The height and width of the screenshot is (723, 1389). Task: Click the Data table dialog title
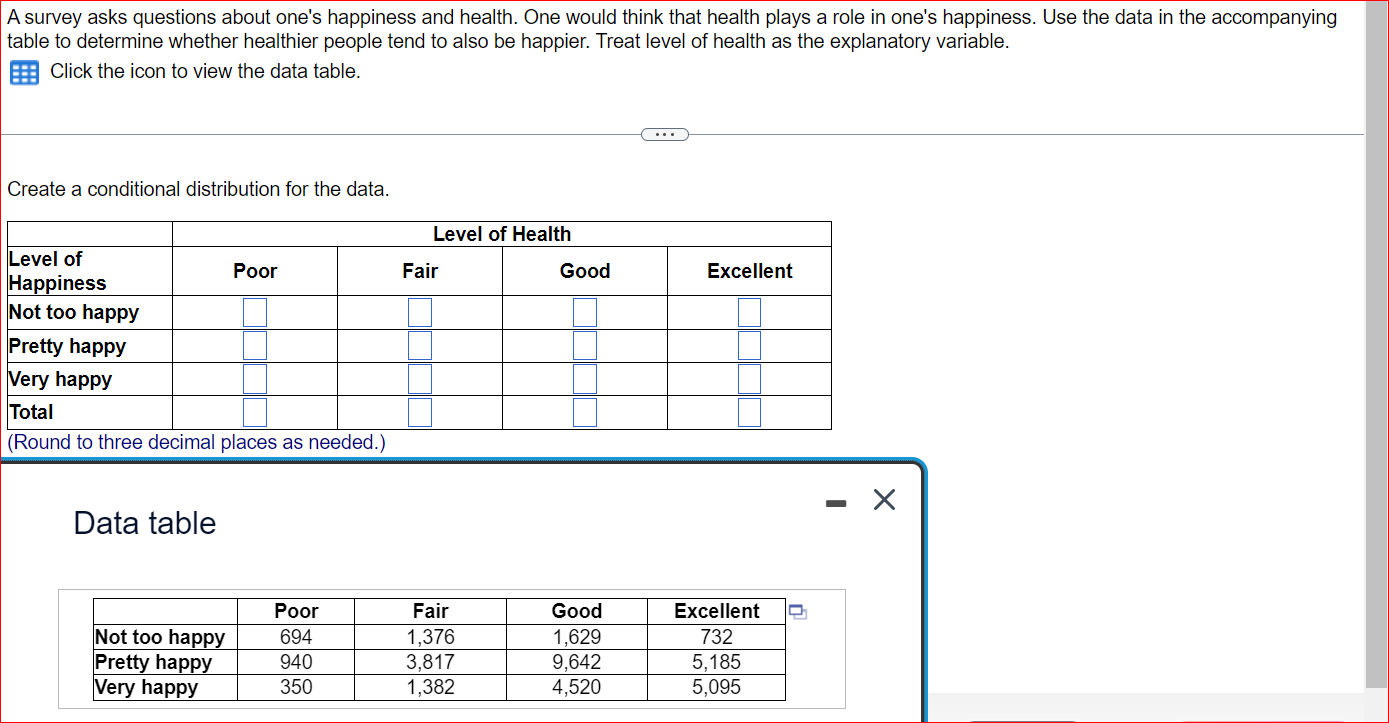click(x=143, y=522)
